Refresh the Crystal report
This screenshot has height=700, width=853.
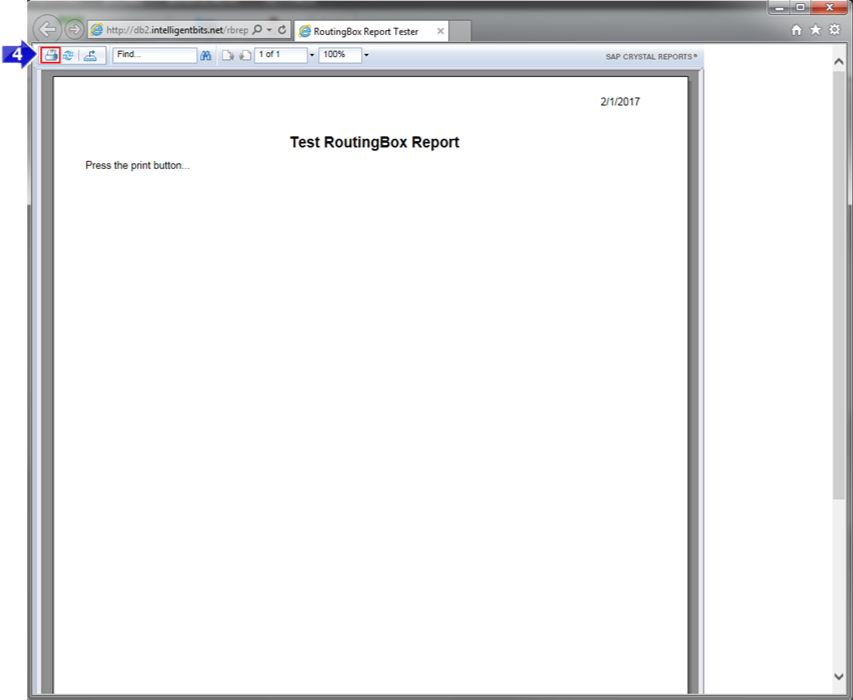[x=68, y=55]
